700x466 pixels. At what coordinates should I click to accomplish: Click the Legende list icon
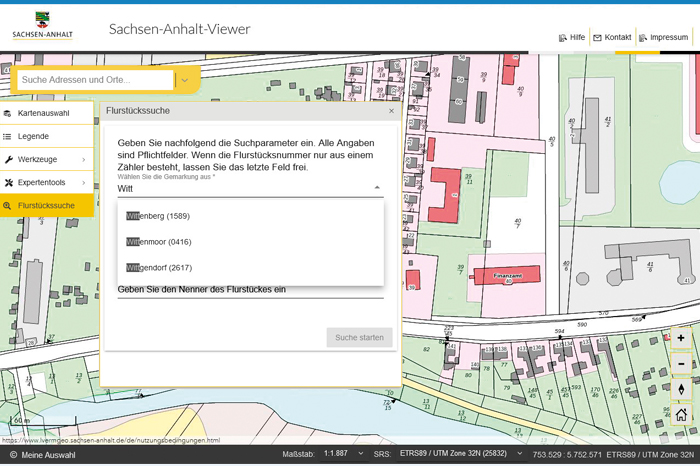(7, 137)
